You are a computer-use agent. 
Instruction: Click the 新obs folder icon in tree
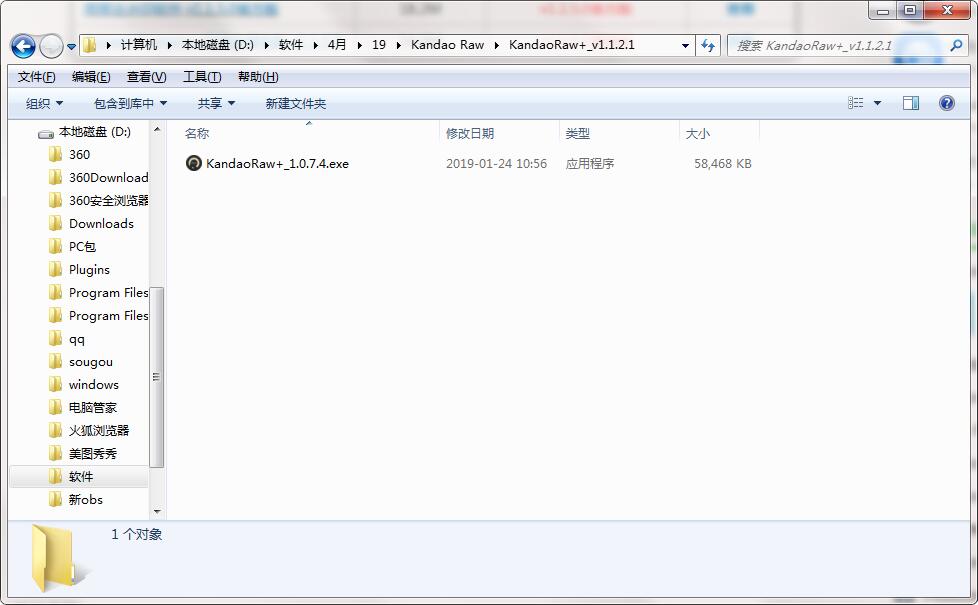[x=56, y=500]
